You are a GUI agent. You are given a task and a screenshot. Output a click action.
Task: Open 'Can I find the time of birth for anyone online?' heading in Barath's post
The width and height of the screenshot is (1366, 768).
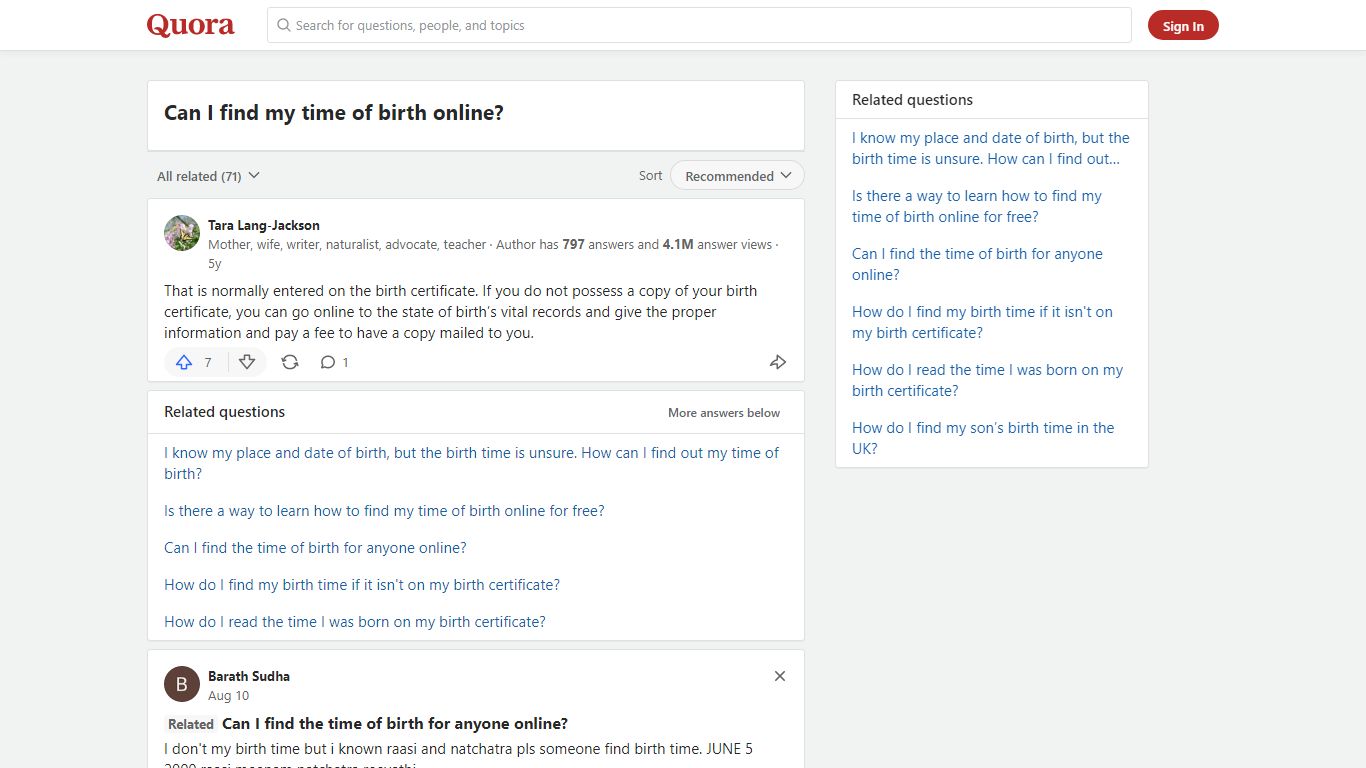tap(395, 723)
